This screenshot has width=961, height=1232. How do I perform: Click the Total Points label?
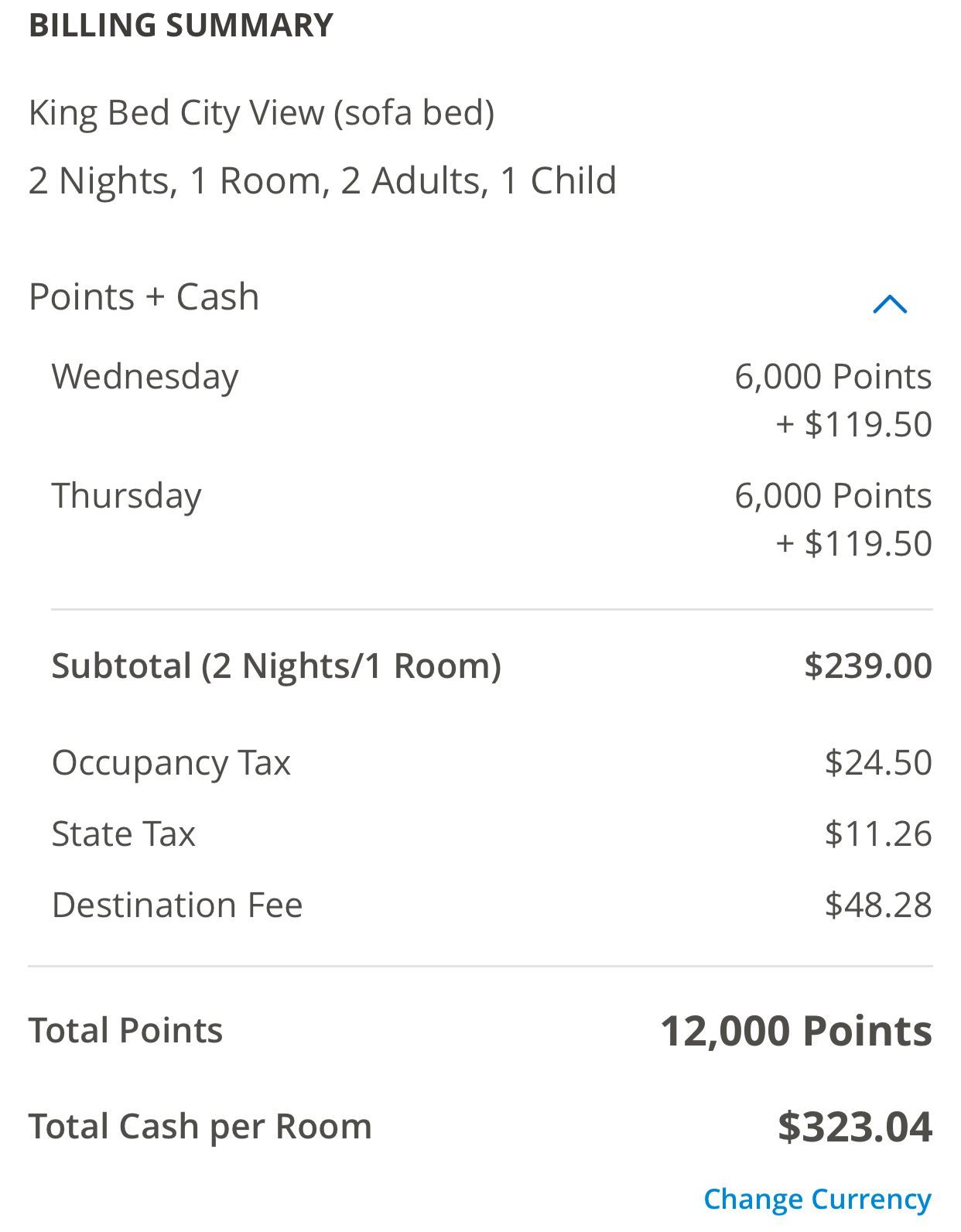tap(125, 1031)
